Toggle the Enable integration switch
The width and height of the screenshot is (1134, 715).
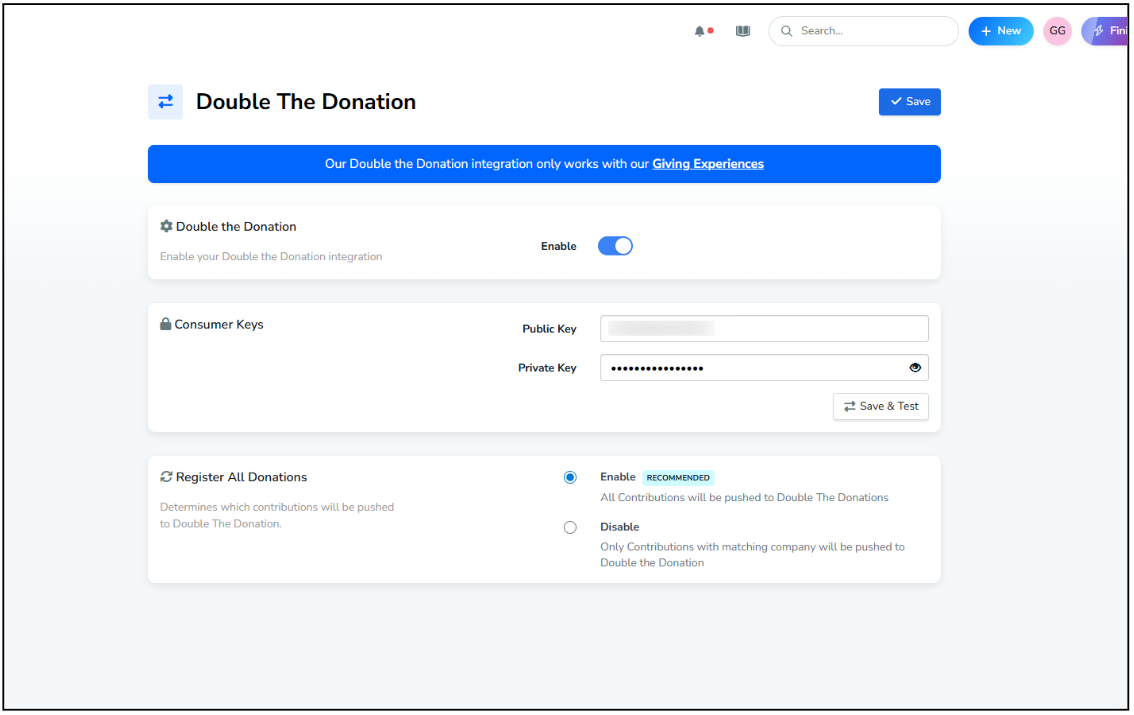coord(615,246)
